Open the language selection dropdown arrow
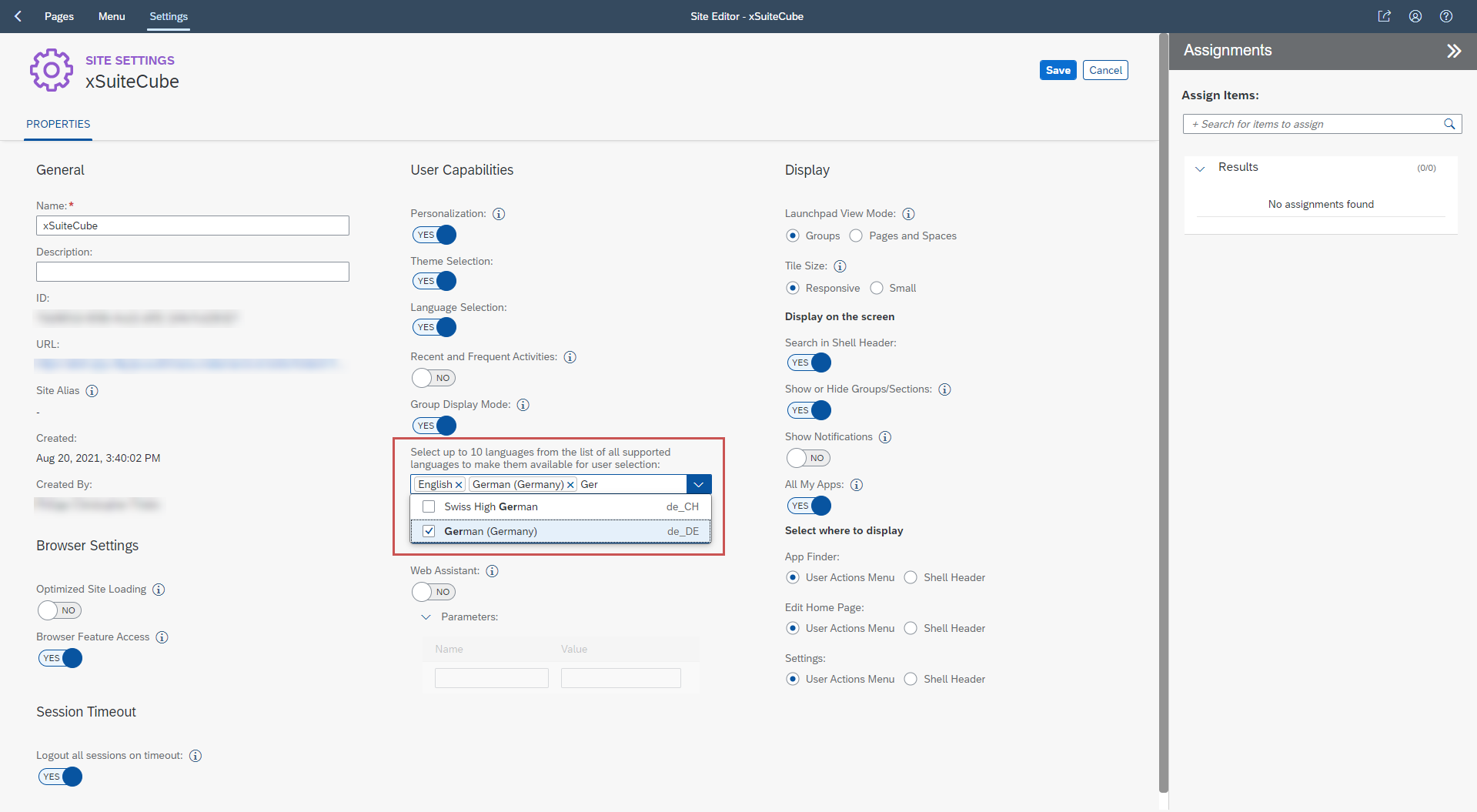 point(698,484)
